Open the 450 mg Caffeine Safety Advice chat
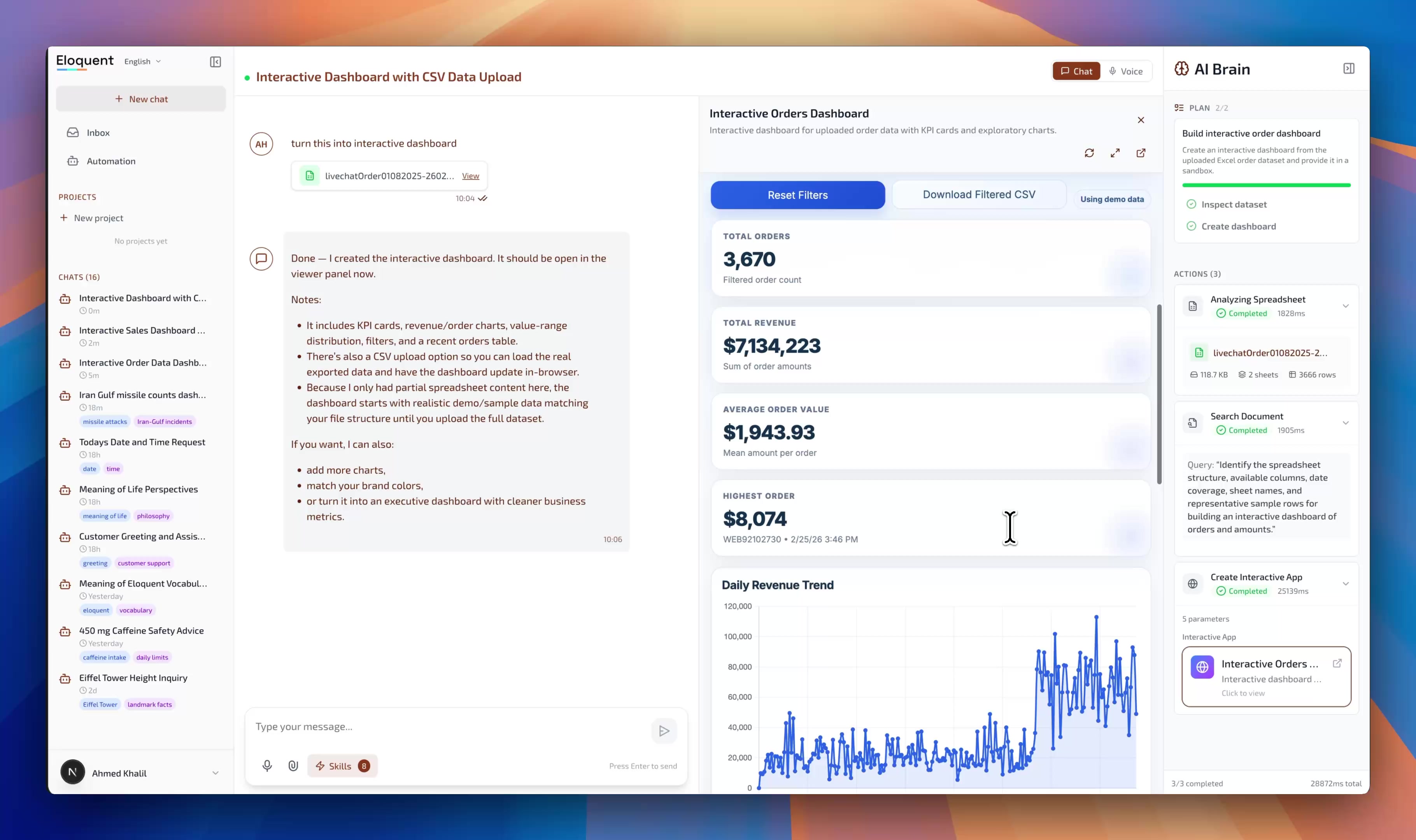This screenshot has height=840, width=1416. pos(141,643)
